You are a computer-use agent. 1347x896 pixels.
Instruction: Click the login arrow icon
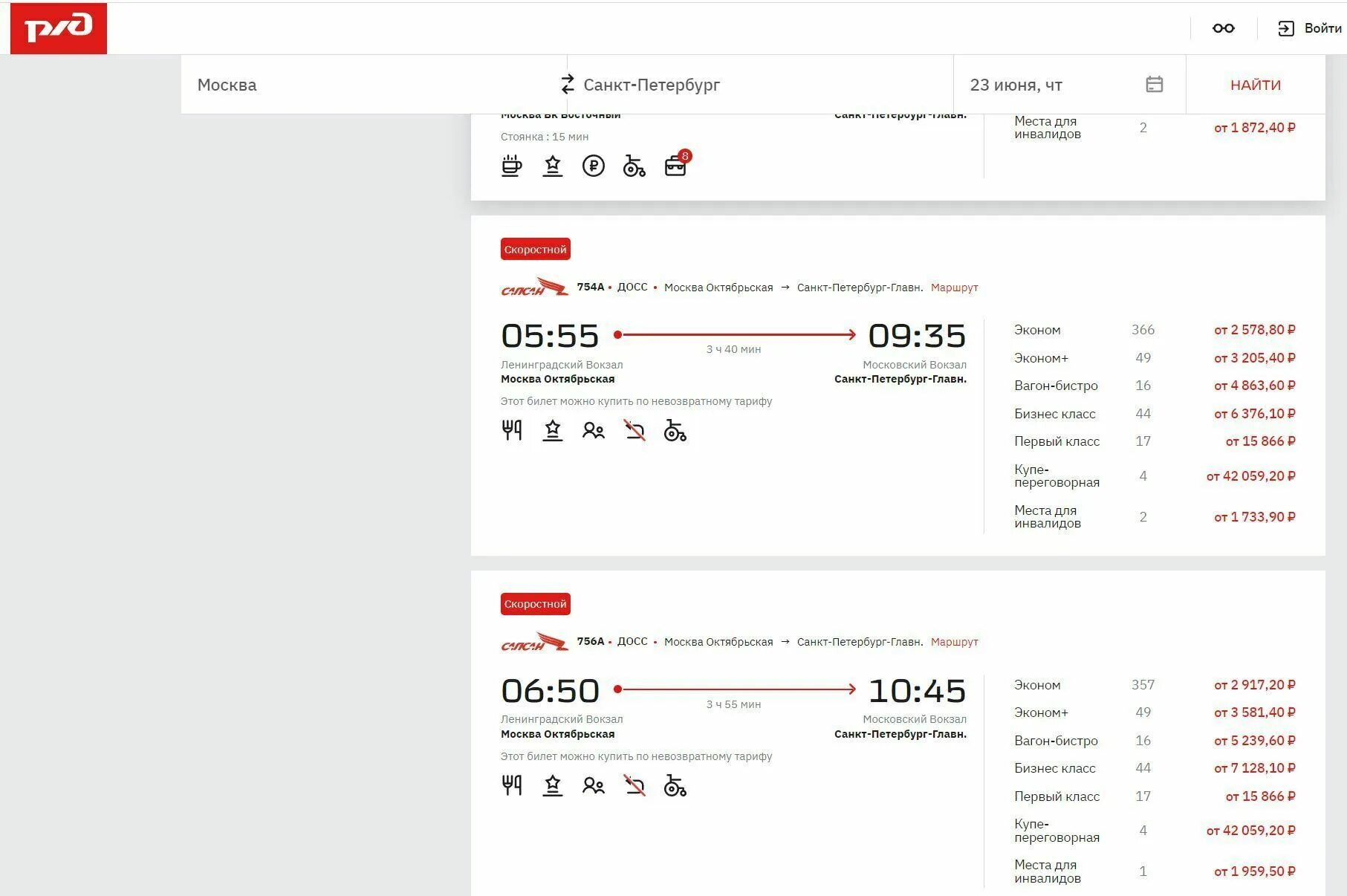click(1286, 28)
